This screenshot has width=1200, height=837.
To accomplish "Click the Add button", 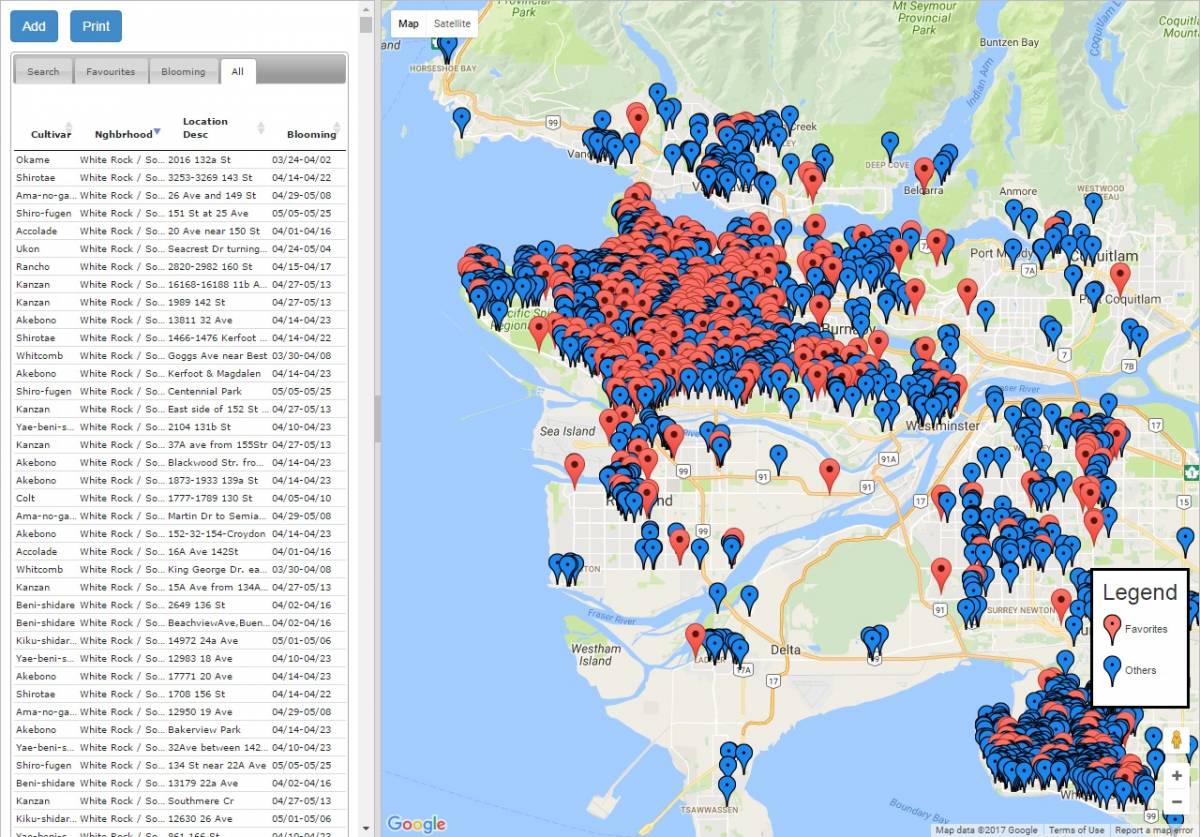I will [34, 26].
